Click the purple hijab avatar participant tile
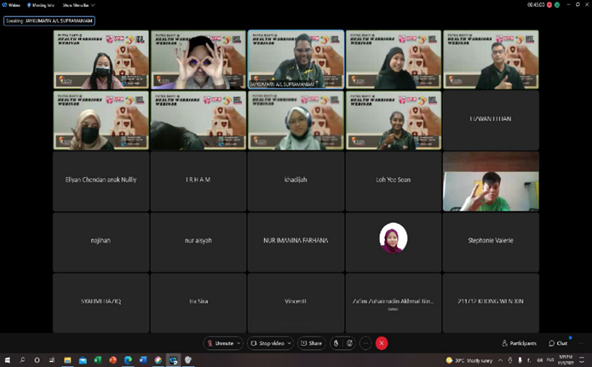The image size is (592, 367). pyautogui.click(x=393, y=242)
